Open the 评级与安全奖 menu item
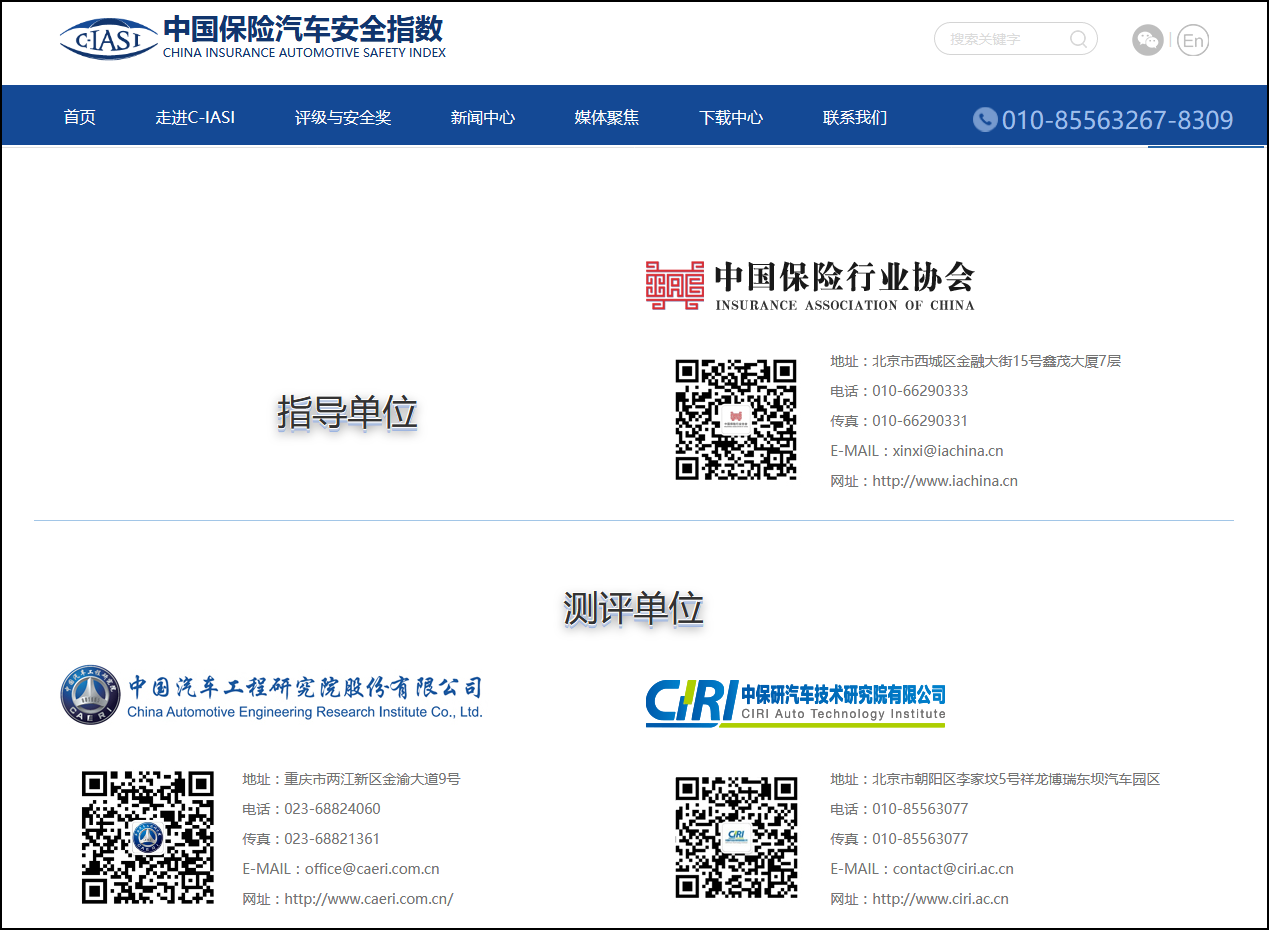Image resolution: width=1269 pixels, height=930 pixels. pos(343,117)
